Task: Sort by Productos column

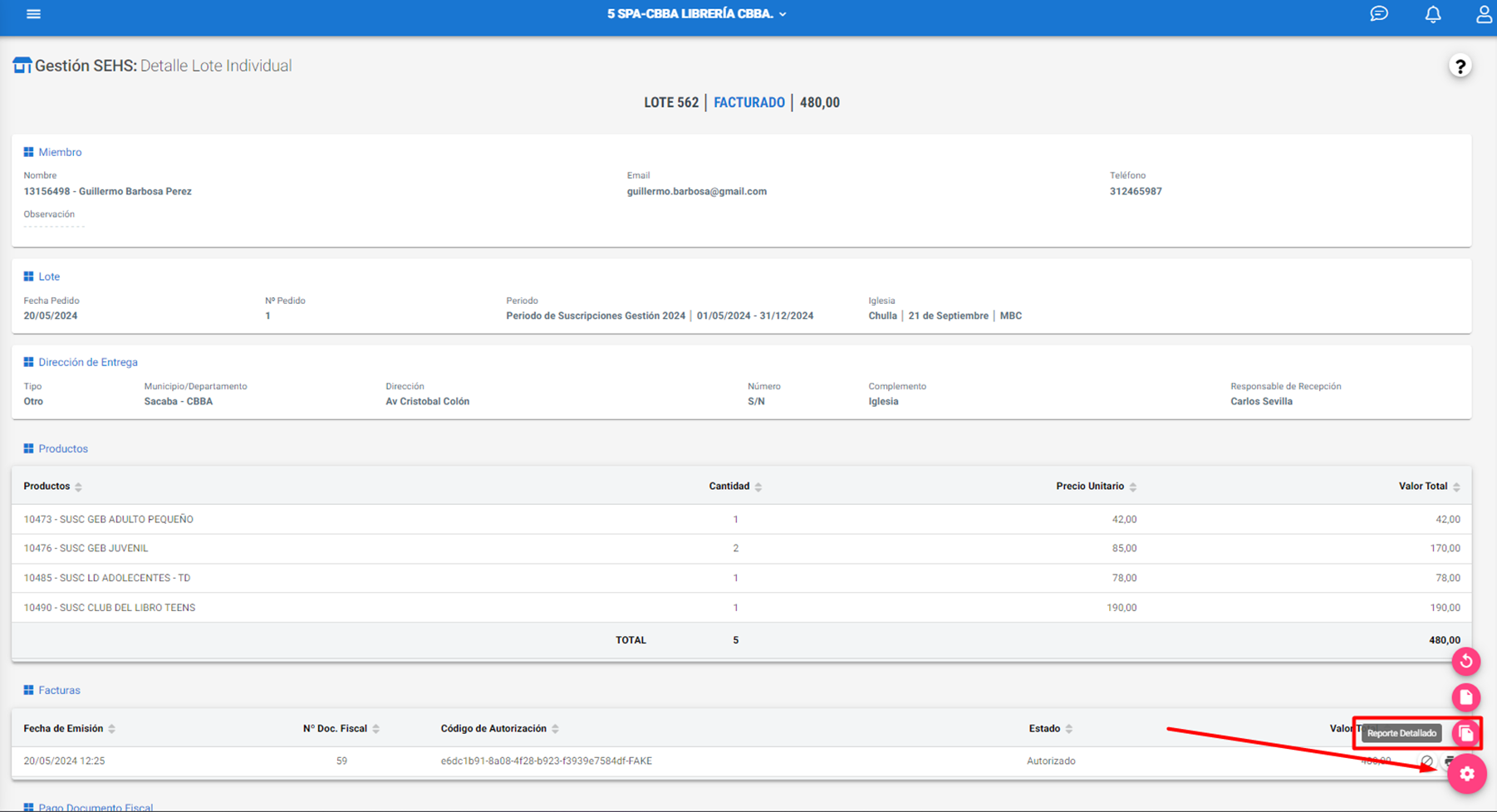Action: click(x=52, y=487)
